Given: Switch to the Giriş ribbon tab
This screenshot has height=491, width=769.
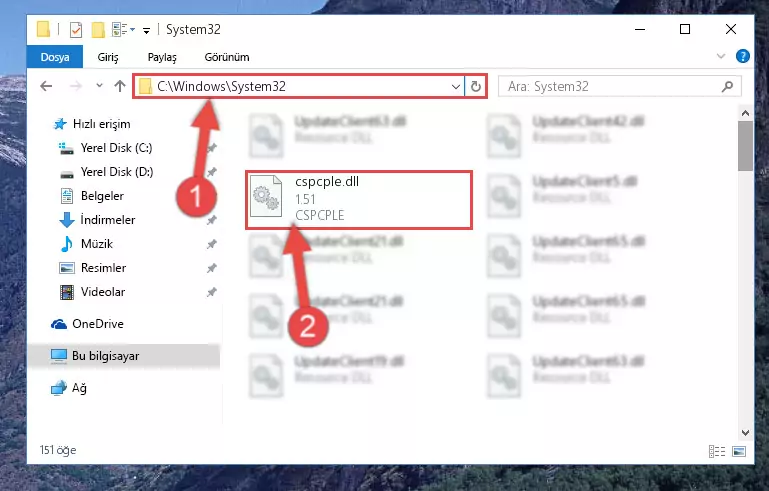Looking at the screenshot, I should [x=108, y=57].
